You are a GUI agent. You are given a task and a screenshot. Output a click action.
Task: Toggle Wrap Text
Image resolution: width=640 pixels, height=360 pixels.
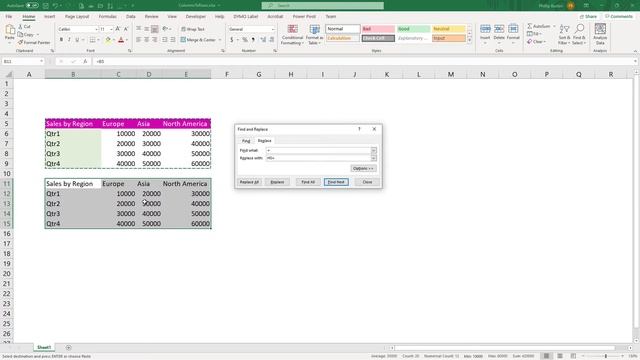click(193, 29)
